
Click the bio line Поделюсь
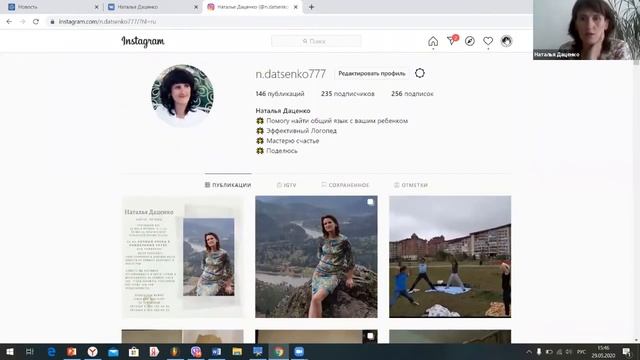click(282, 151)
